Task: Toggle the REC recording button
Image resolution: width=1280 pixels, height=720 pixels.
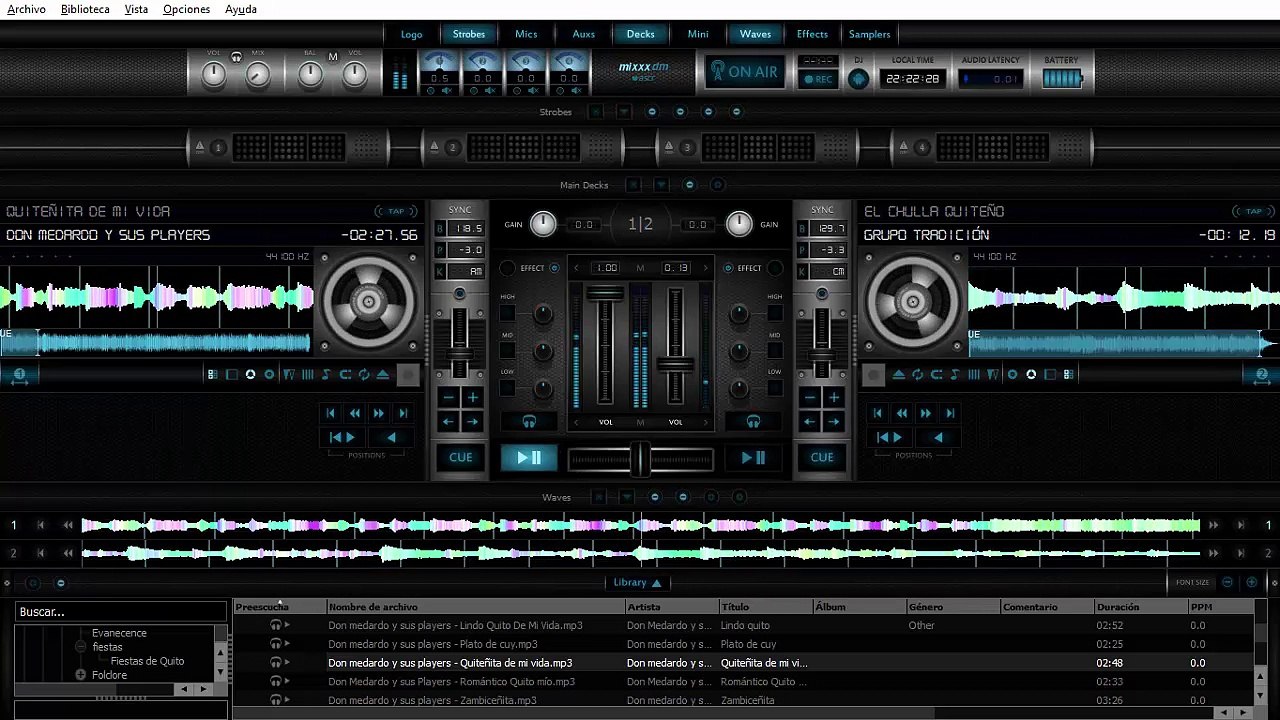Action: 817,79
